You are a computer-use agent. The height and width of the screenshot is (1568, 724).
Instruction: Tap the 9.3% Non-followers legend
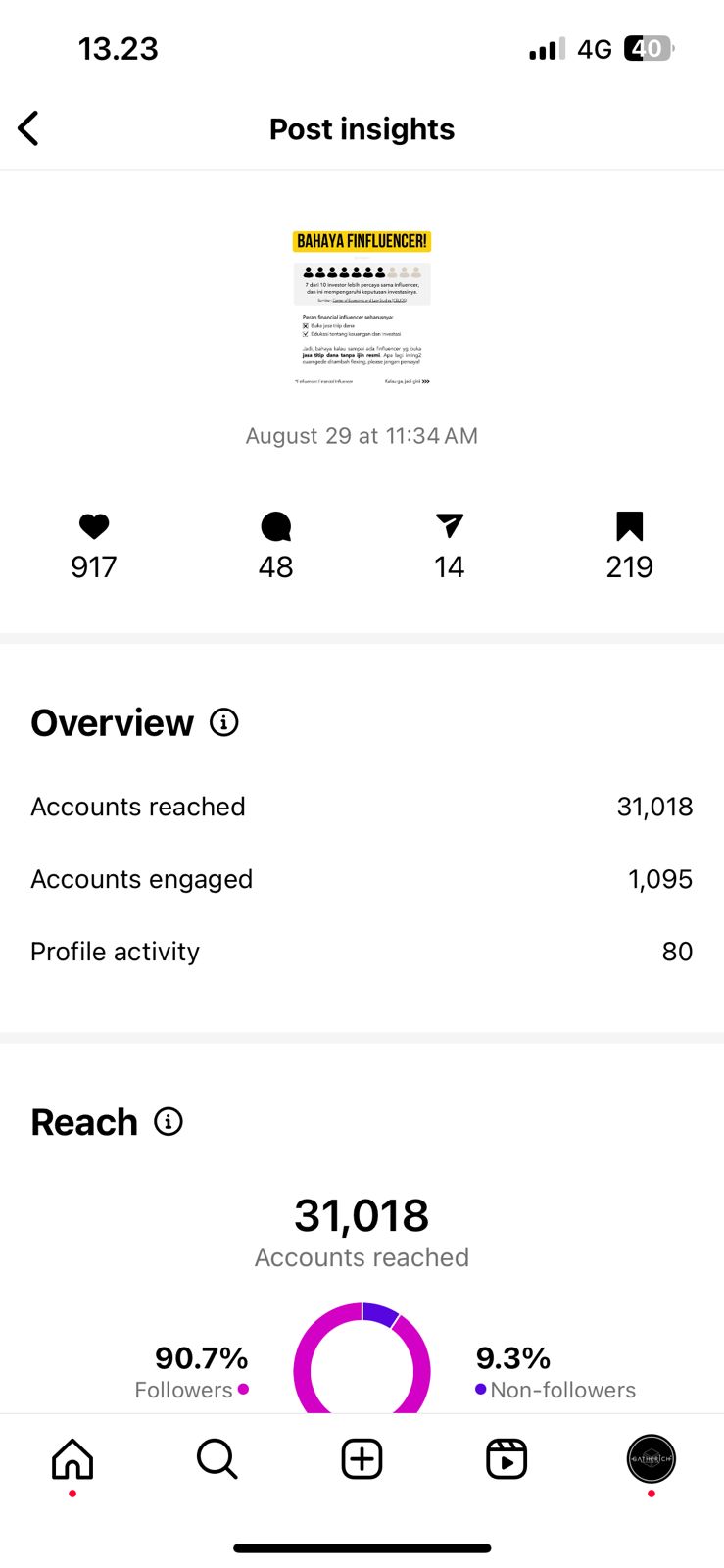pos(555,1372)
